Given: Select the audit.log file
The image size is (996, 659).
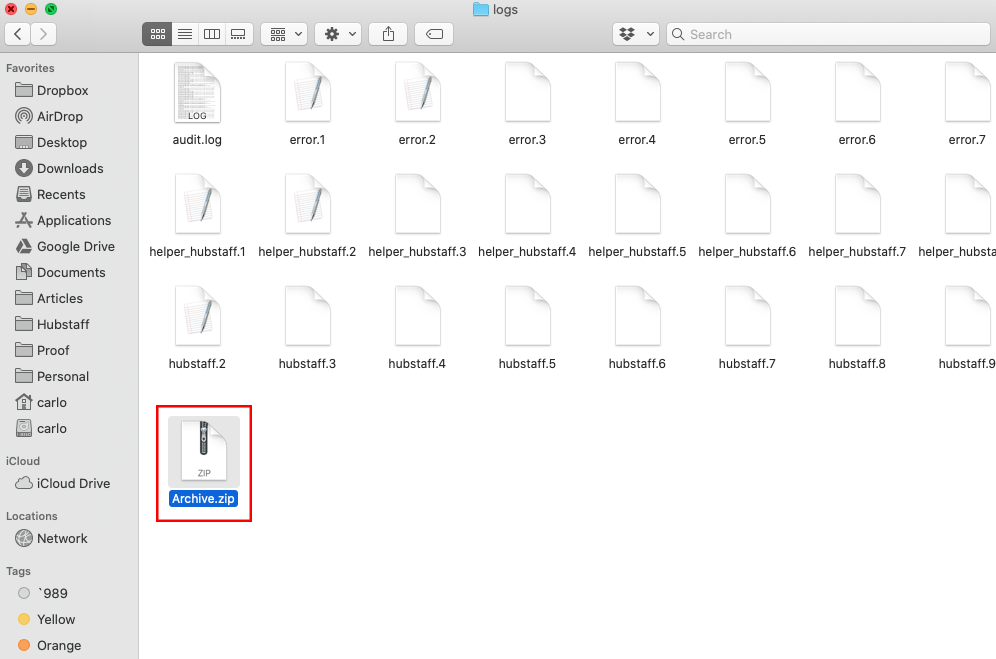Looking at the screenshot, I should pos(198,105).
